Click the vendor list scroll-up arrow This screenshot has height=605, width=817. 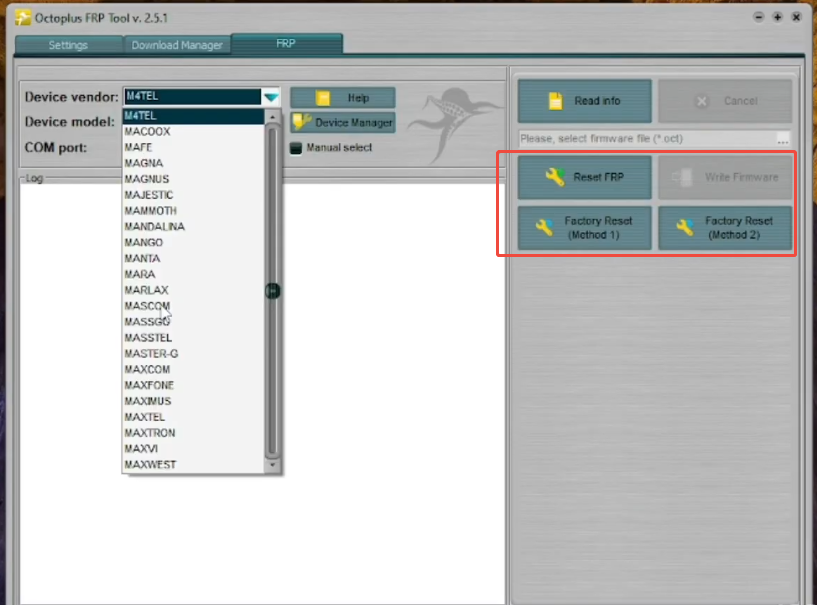[x=272, y=117]
